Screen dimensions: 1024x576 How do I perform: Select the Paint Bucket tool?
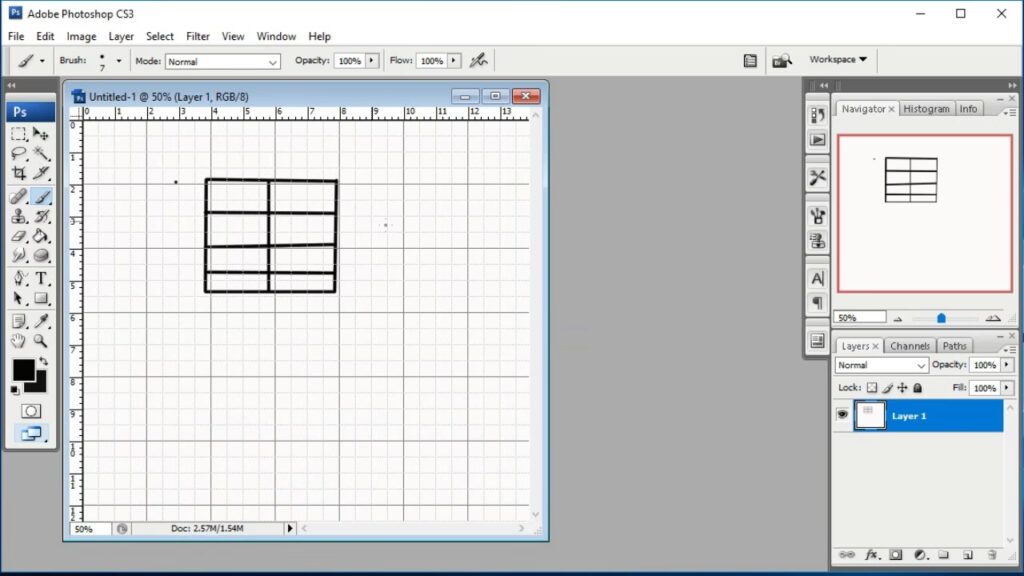click(x=42, y=236)
